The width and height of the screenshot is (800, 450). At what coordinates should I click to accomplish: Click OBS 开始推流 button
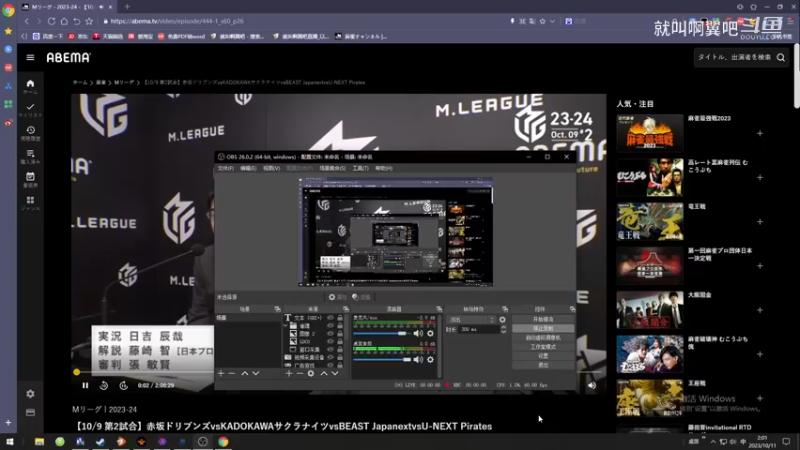(x=543, y=319)
